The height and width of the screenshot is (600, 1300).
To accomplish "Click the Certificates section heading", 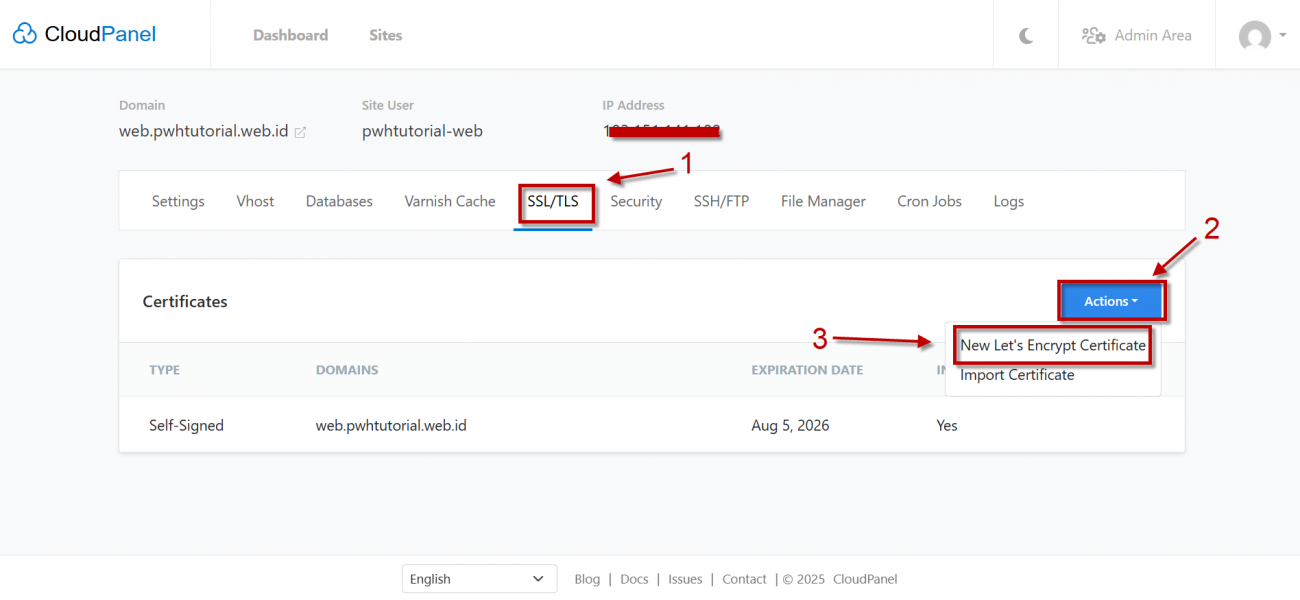I will click(x=185, y=301).
